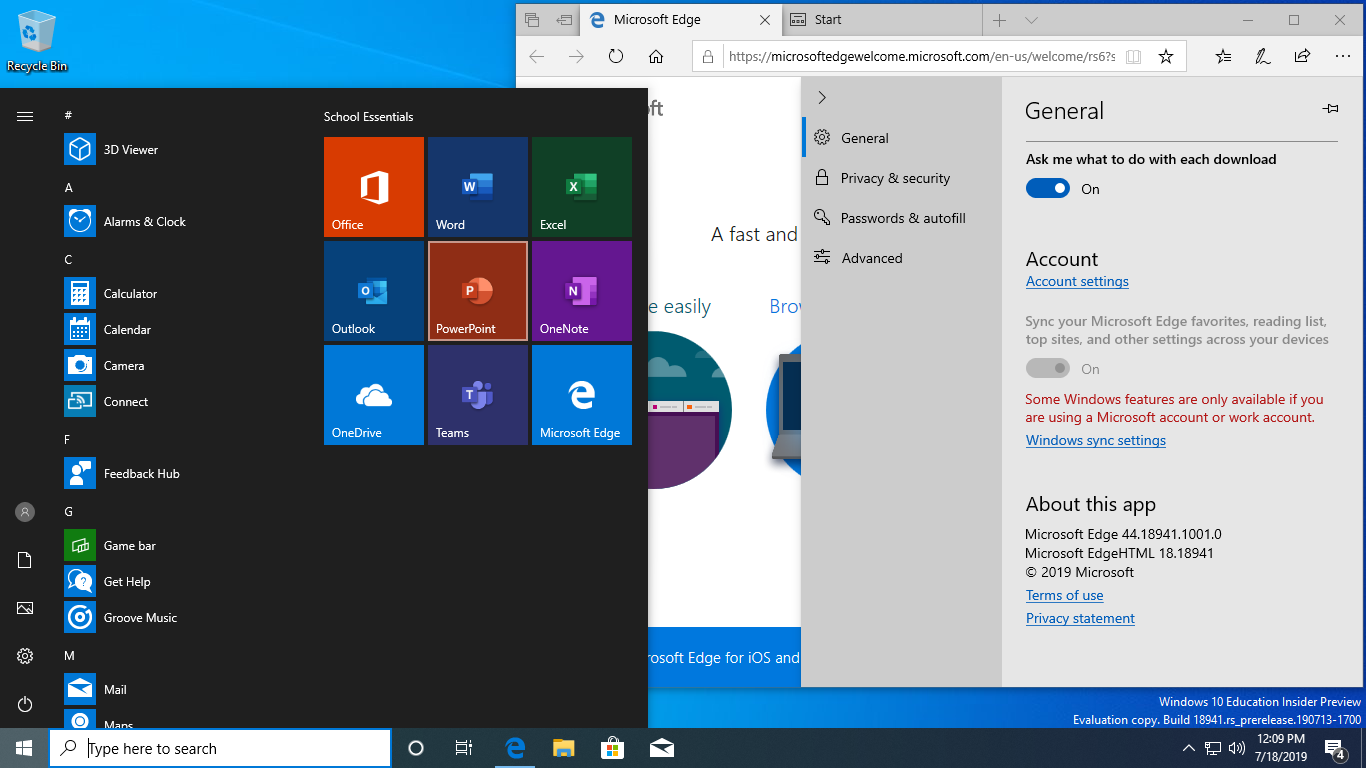Pin the Edge settings pane
This screenshot has height=768, width=1366.
[x=1330, y=109]
